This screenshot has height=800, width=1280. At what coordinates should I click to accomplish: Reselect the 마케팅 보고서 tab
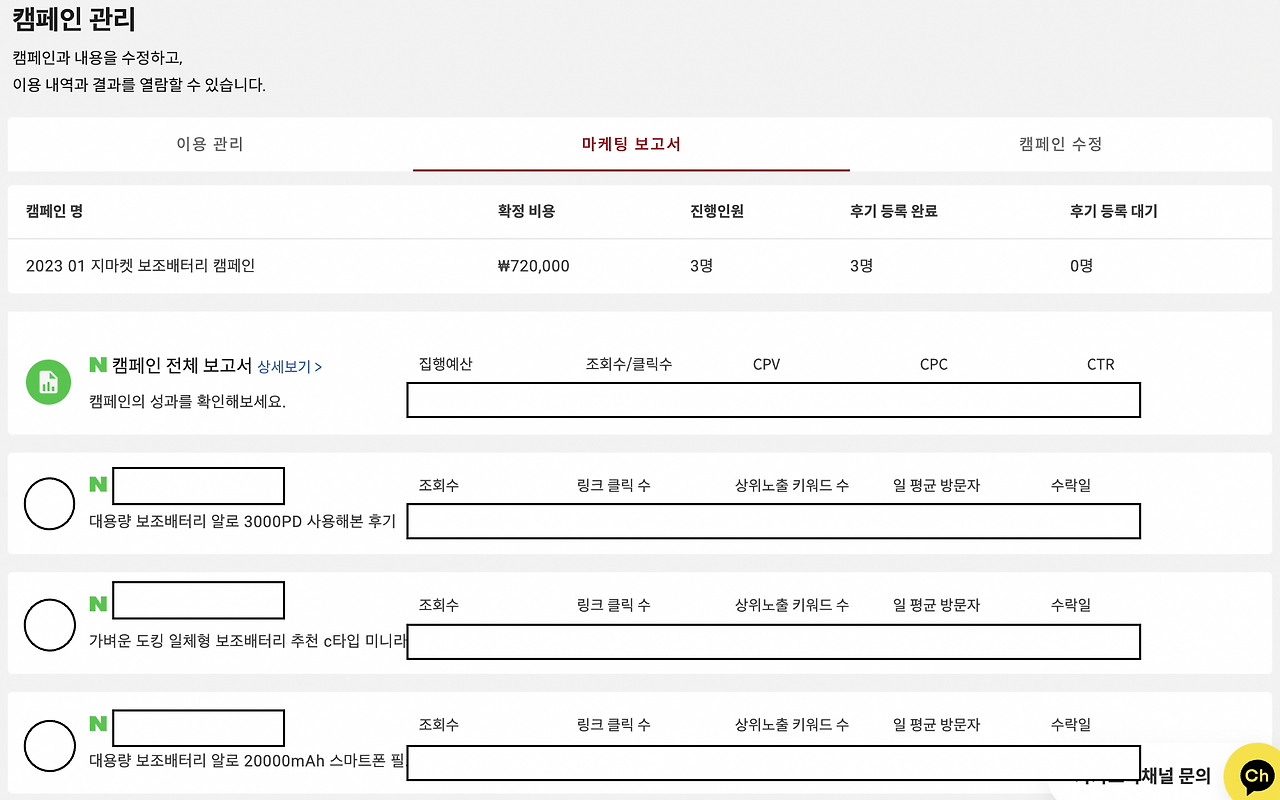coord(631,144)
